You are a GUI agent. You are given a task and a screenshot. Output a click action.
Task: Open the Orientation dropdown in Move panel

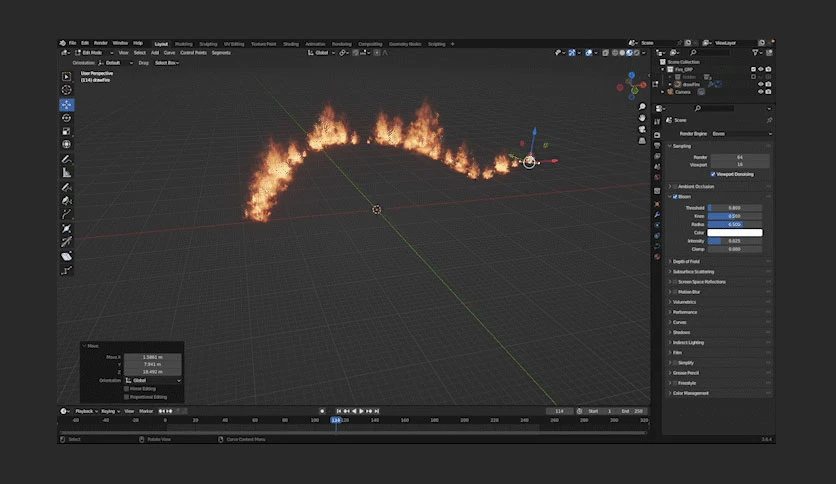153,381
